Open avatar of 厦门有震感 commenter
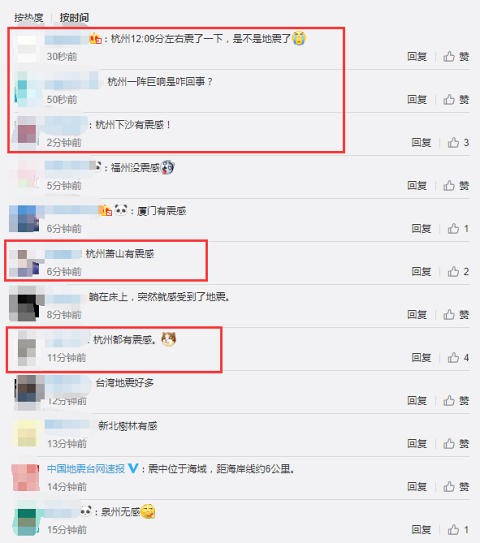This screenshot has height=543, width=480. pyautogui.click(x=26, y=219)
